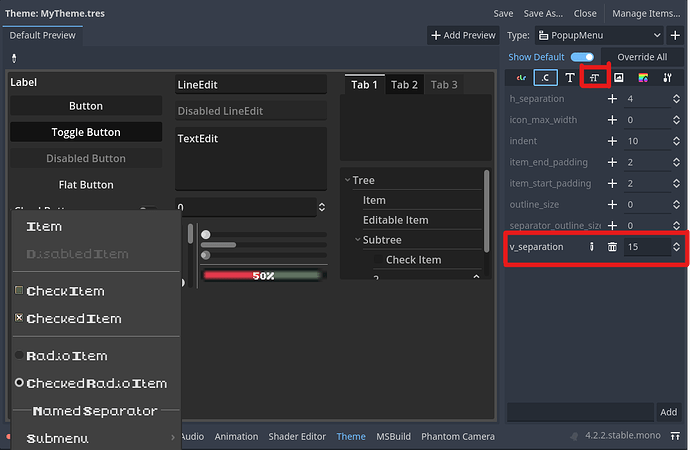Click the LineEdit text field

pyautogui.click(x=251, y=84)
